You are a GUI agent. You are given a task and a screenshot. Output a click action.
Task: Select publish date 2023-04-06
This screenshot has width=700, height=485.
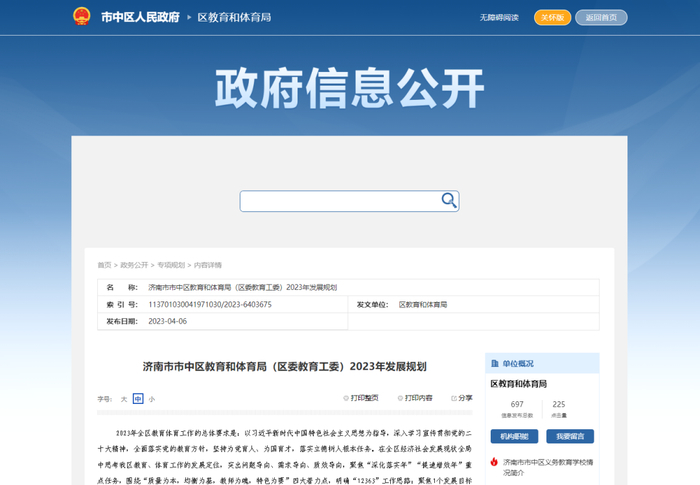[x=167, y=321]
